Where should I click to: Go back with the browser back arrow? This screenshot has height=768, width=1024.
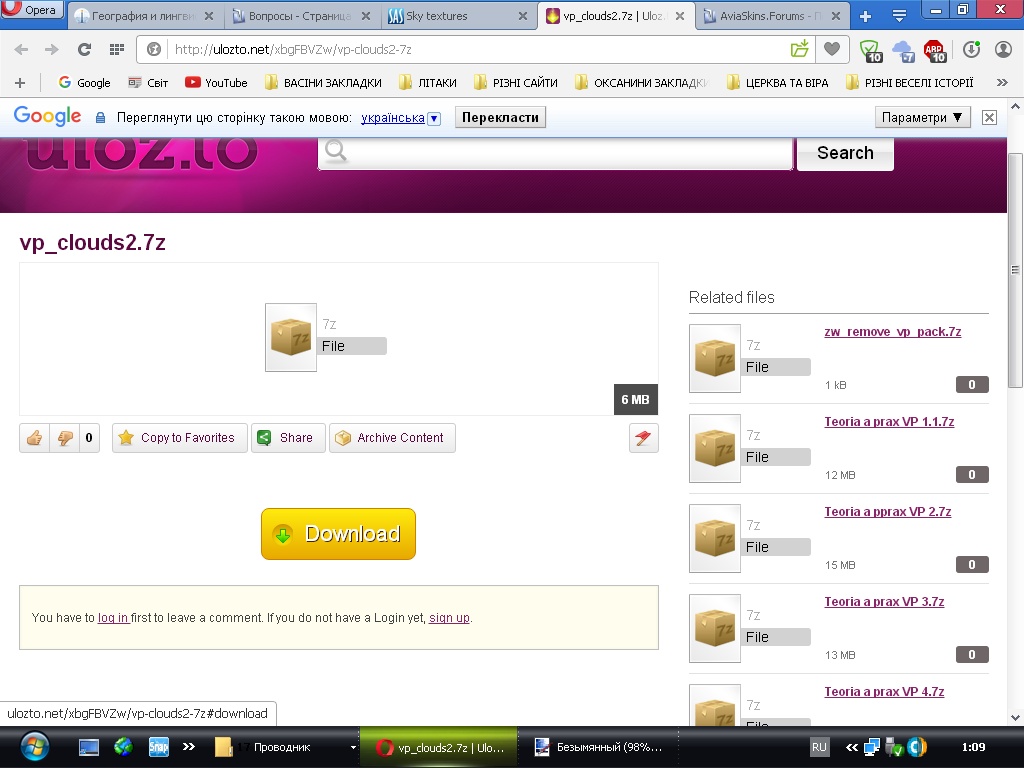[21, 49]
